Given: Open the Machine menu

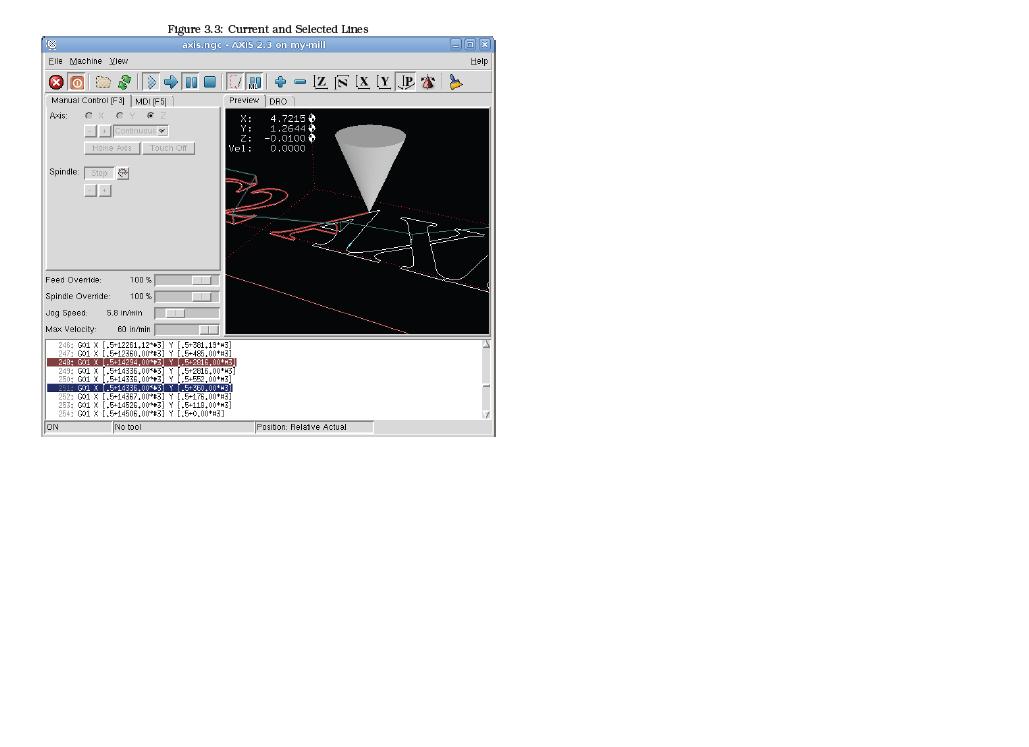Looking at the screenshot, I should coord(86,61).
